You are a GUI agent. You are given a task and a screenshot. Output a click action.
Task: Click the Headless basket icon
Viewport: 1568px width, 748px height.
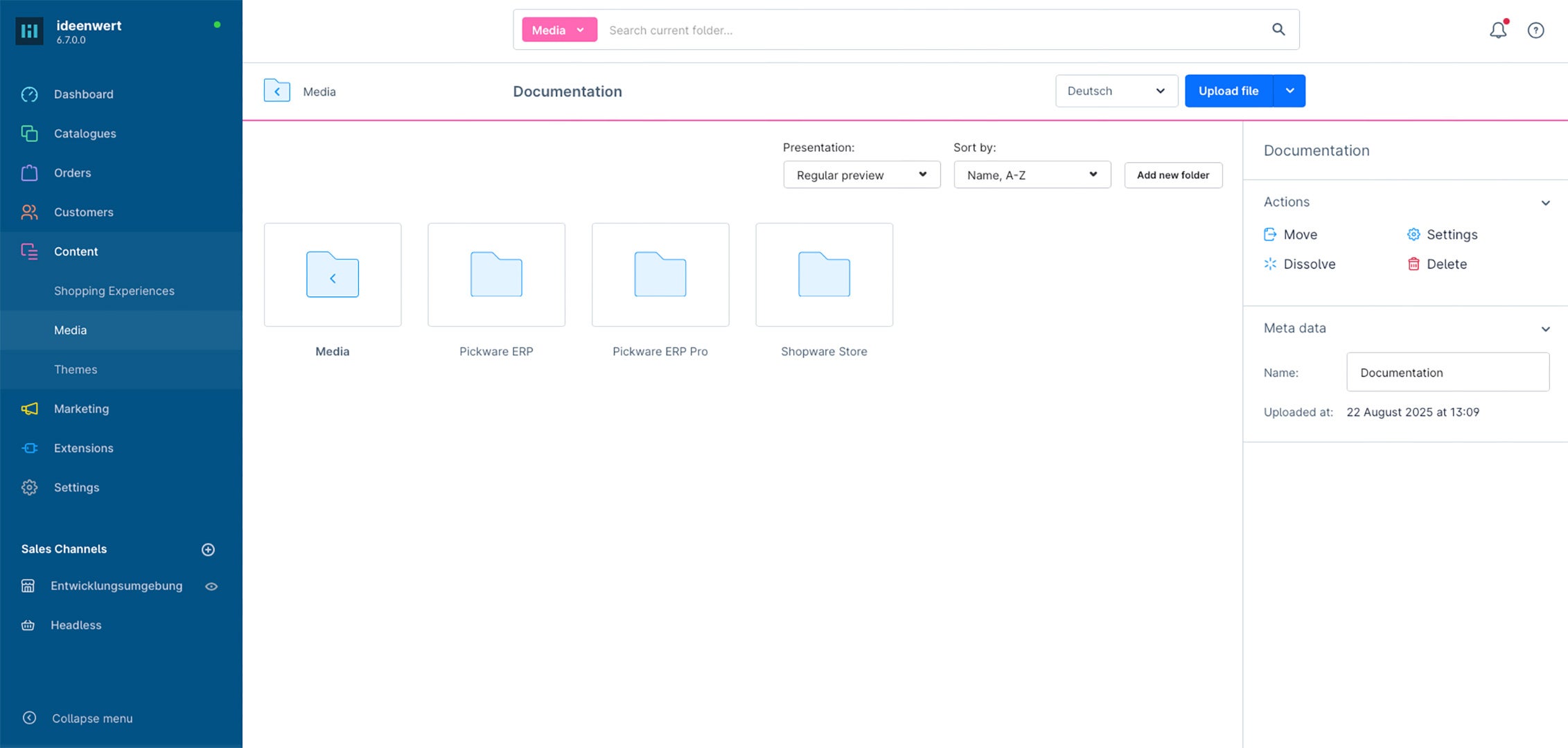coord(28,625)
